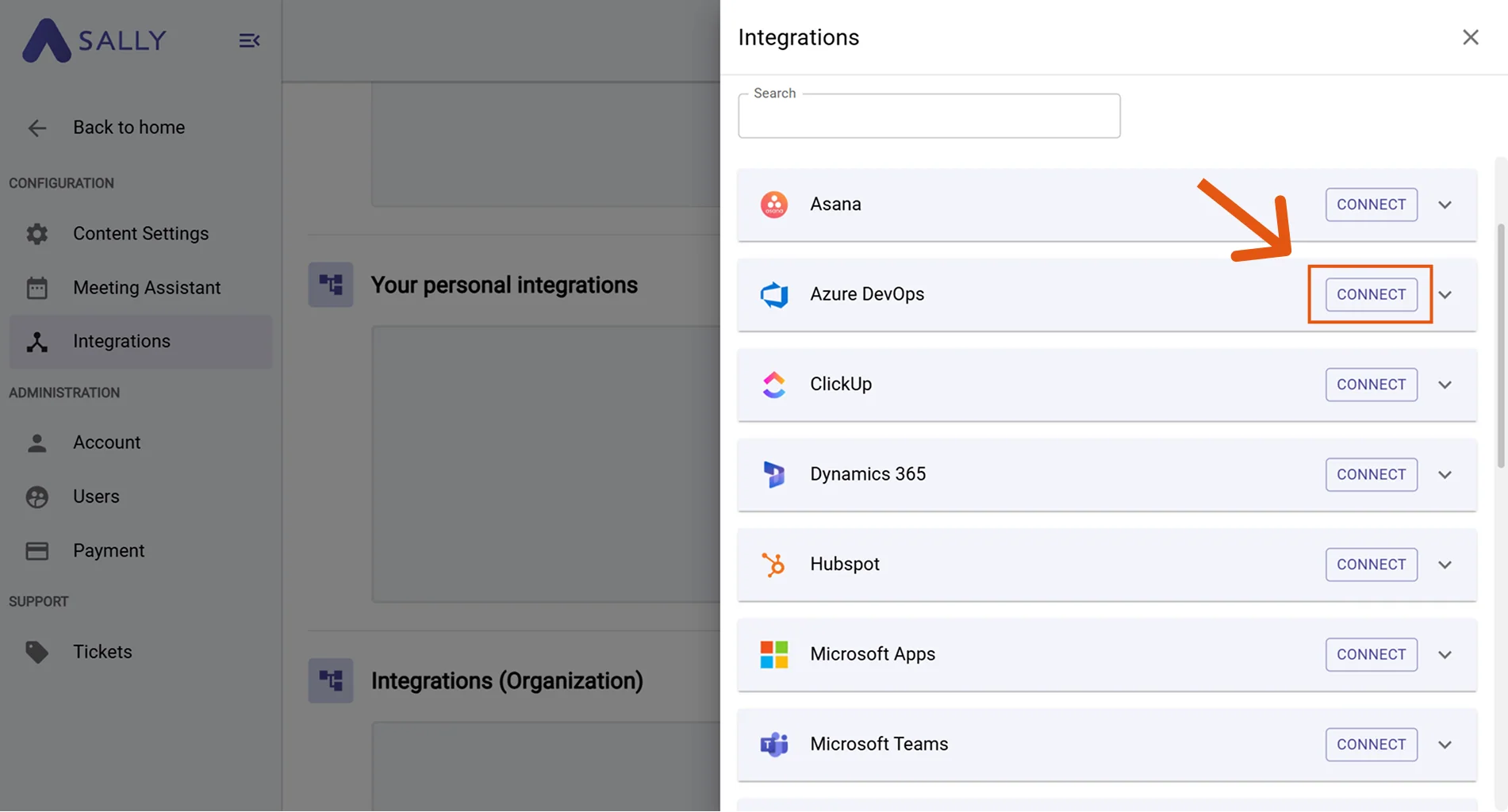The image size is (1508, 812).
Task: Click the Azure DevOps logo icon
Action: tap(774, 294)
